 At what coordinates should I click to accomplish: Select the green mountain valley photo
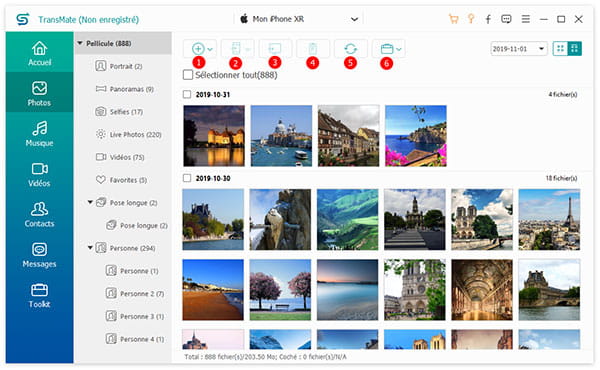[x=347, y=220]
